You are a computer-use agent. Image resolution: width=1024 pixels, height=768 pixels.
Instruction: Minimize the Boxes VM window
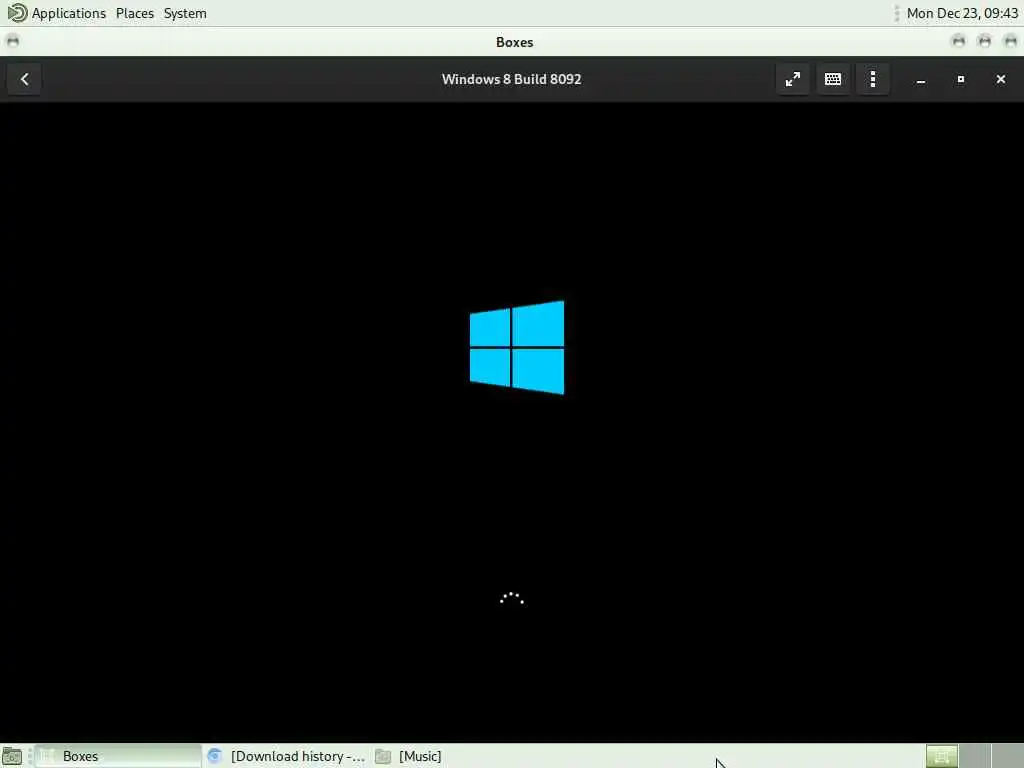pos(921,80)
